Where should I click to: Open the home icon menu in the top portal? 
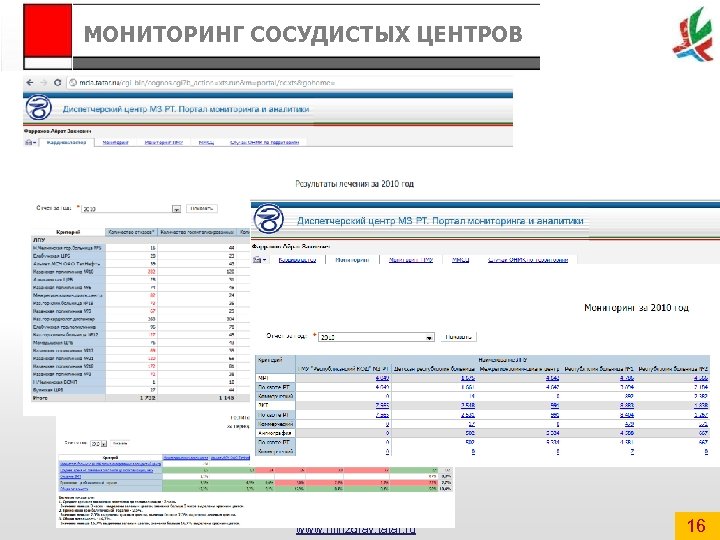[x=30, y=143]
